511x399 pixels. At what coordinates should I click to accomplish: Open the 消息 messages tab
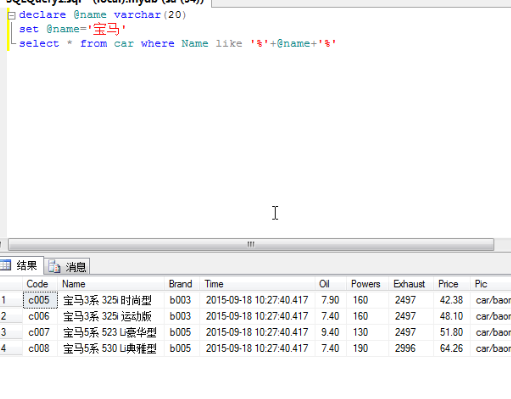tap(67, 267)
